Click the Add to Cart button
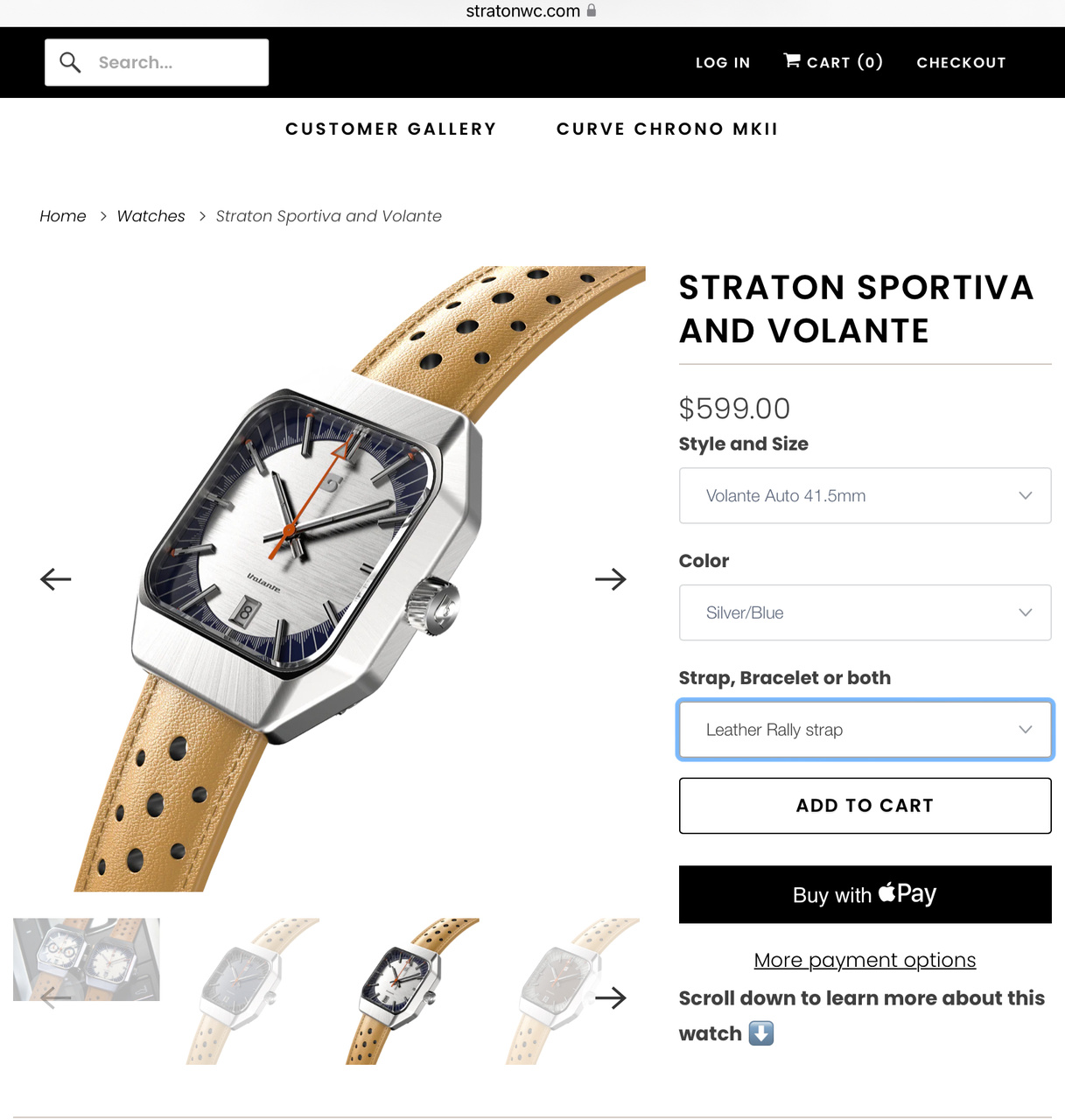This screenshot has height=1120, width=1065. (865, 806)
